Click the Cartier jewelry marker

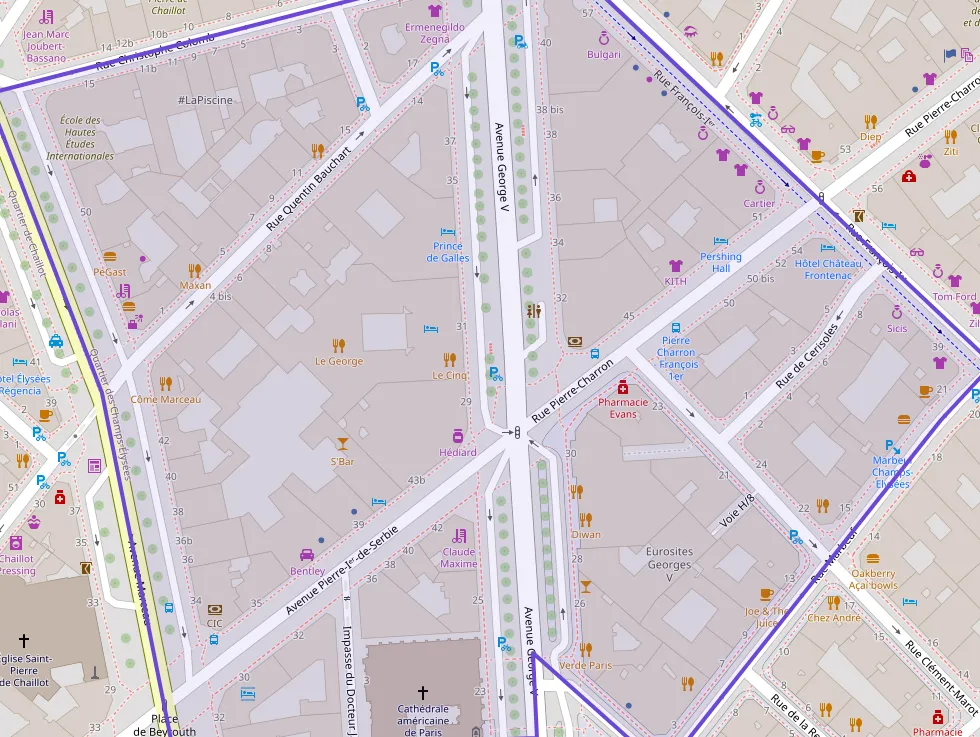pyautogui.click(x=759, y=187)
